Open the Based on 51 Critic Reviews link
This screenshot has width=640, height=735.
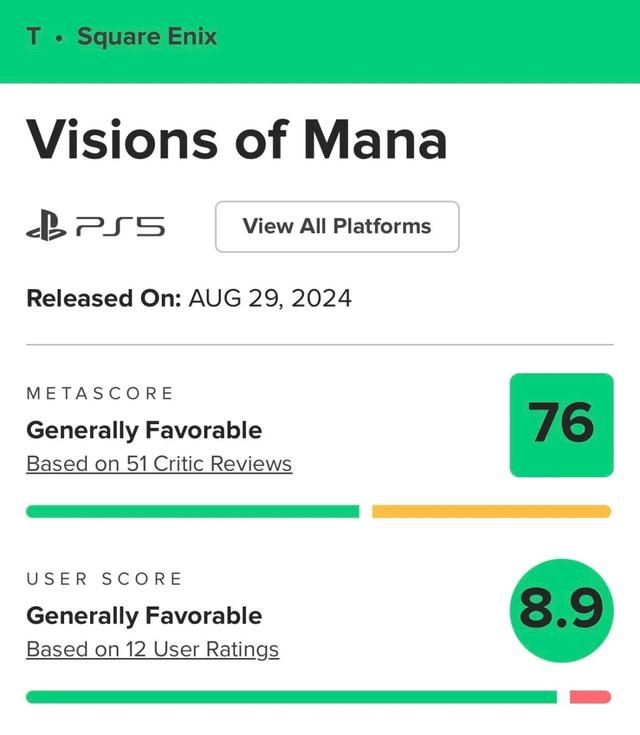[159, 464]
